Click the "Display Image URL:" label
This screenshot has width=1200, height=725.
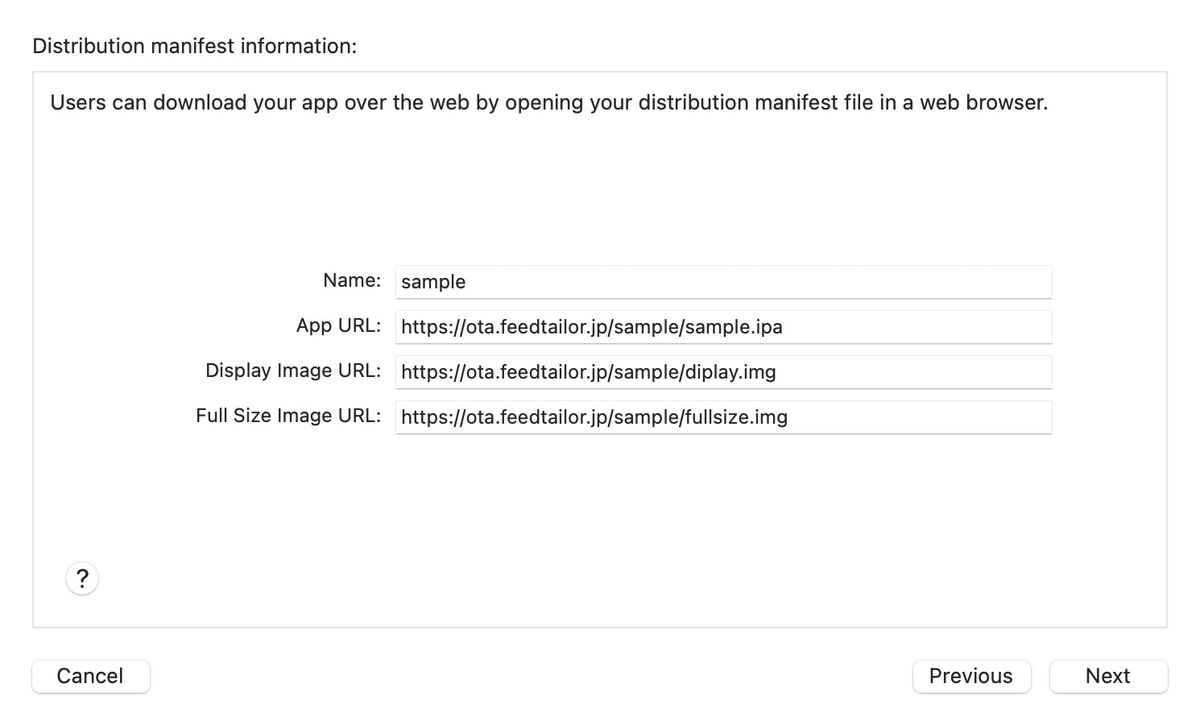click(293, 370)
